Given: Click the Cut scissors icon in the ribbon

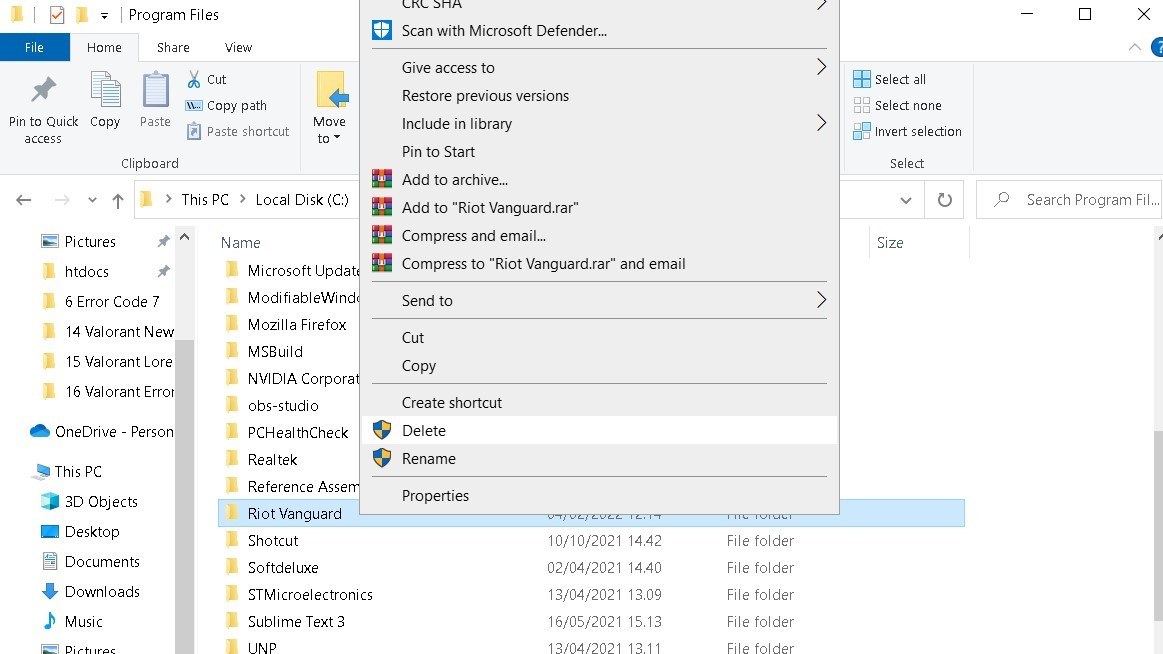Looking at the screenshot, I should point(194,79).
